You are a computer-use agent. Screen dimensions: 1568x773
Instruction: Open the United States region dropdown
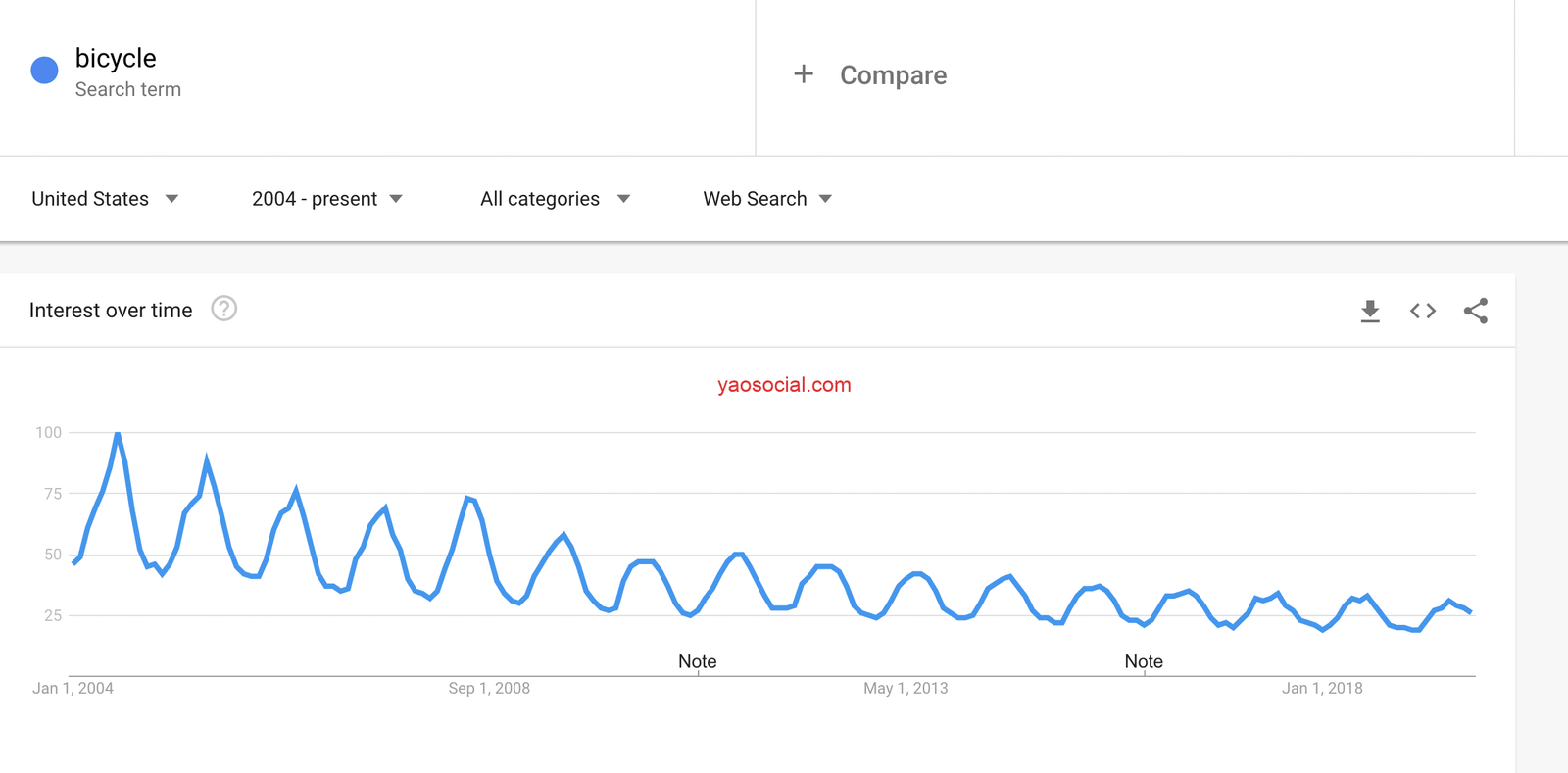coord(105,199)
